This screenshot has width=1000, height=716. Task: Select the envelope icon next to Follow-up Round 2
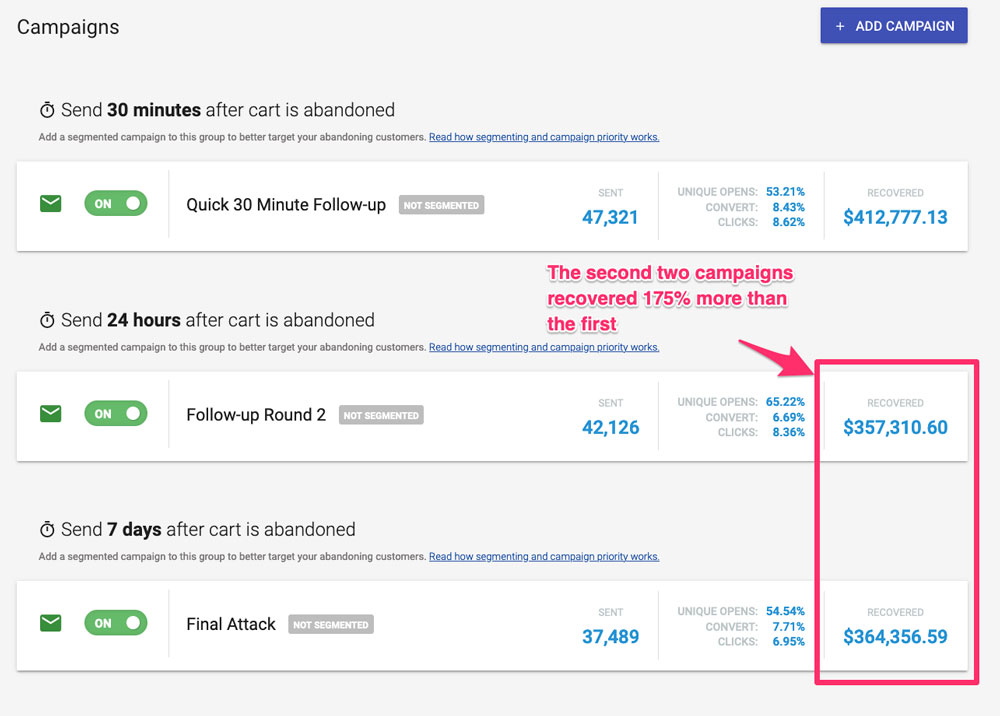(50, 413)
